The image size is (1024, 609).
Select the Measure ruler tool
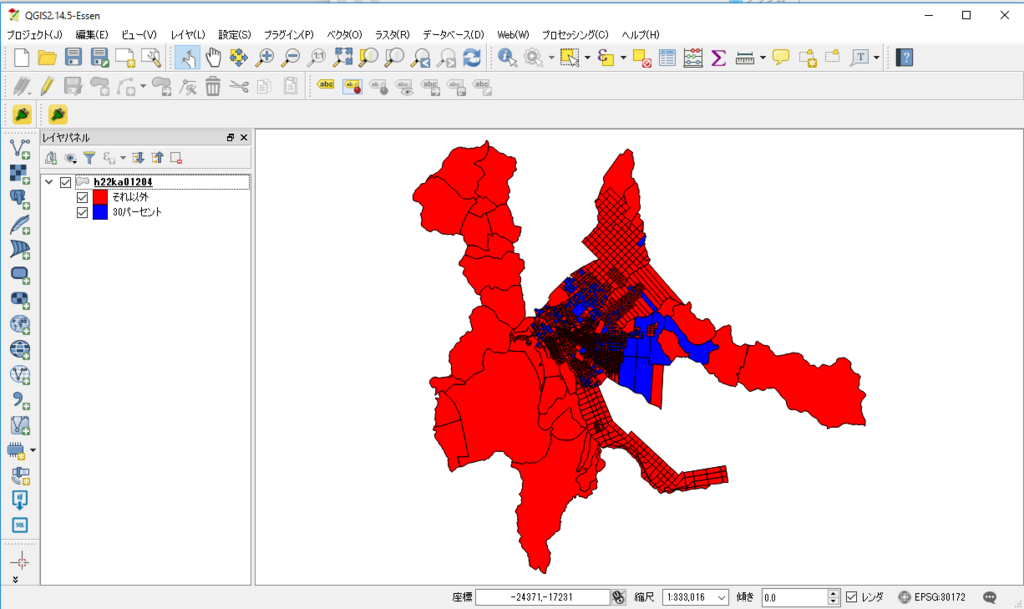coord(744,57)
